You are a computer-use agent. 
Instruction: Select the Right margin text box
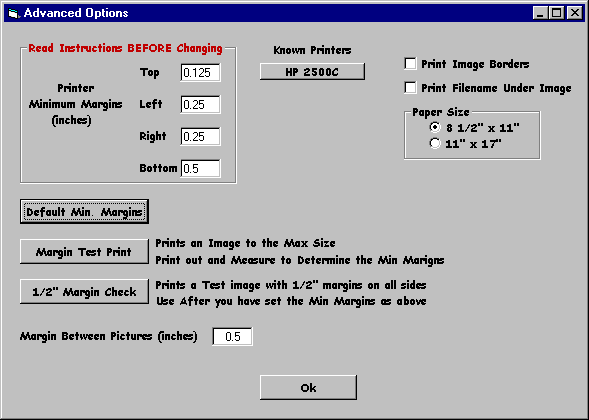200,136
